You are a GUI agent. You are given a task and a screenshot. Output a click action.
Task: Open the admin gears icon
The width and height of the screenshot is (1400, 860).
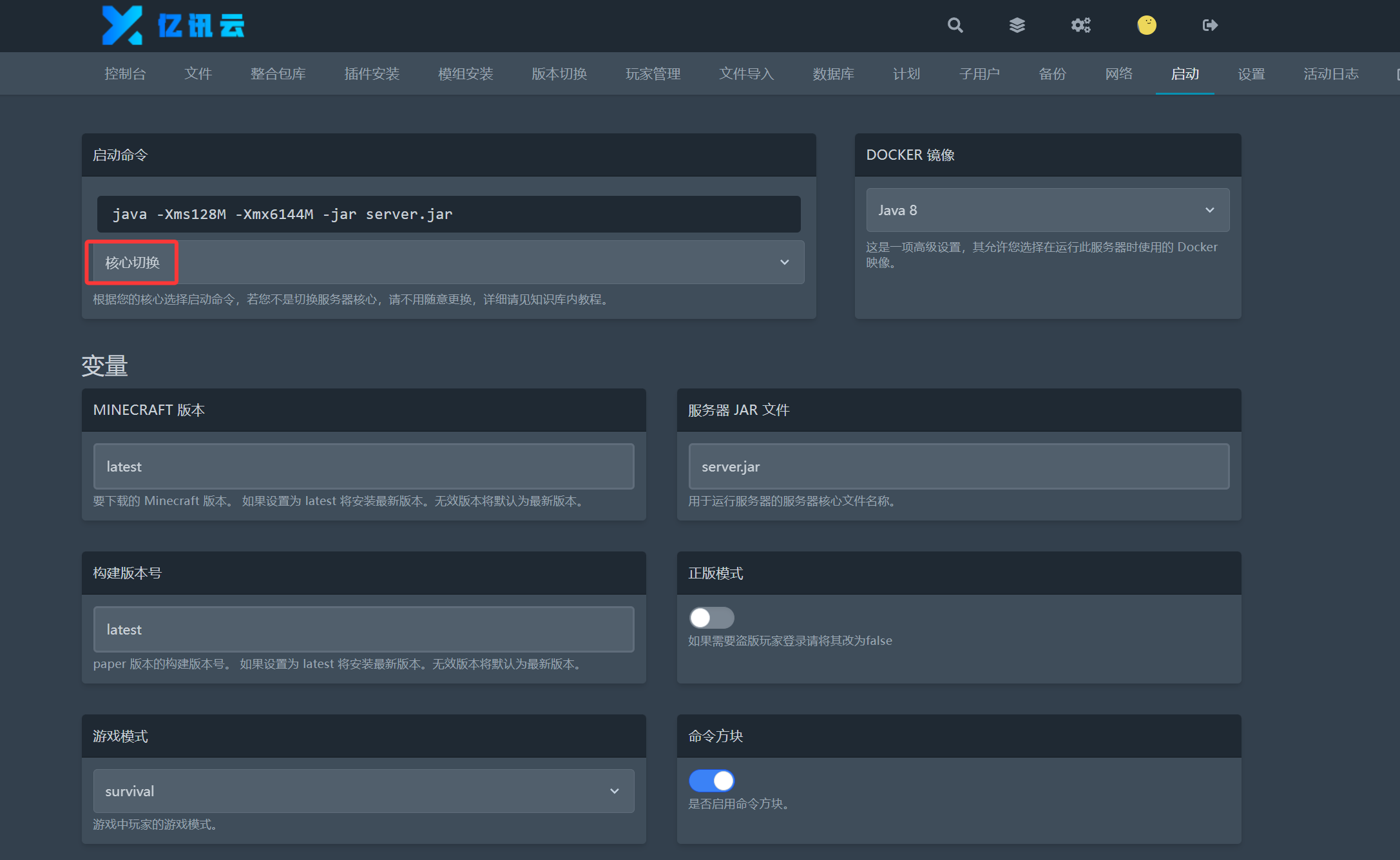pos(1080,25)
